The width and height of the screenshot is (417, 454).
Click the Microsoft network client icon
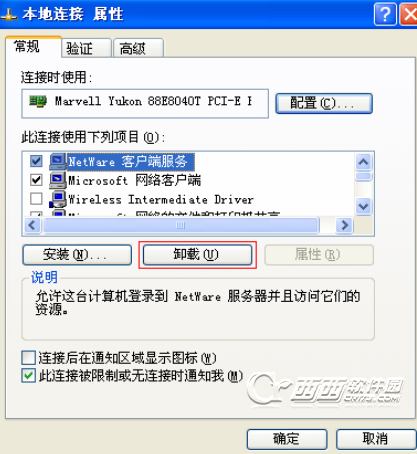(x=58, y=180)
